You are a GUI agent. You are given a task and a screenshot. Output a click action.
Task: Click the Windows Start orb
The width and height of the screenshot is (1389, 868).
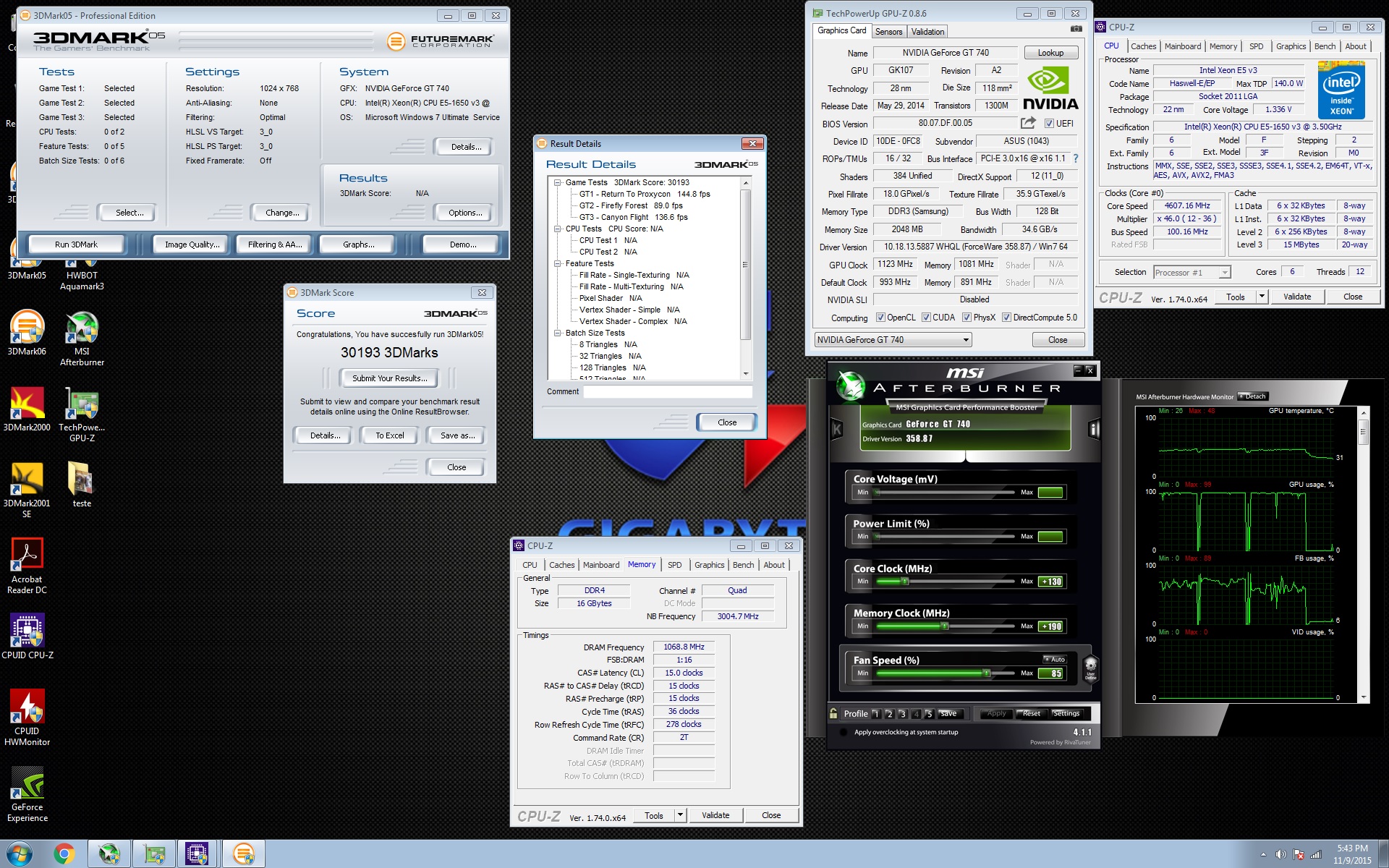[18, 854]
